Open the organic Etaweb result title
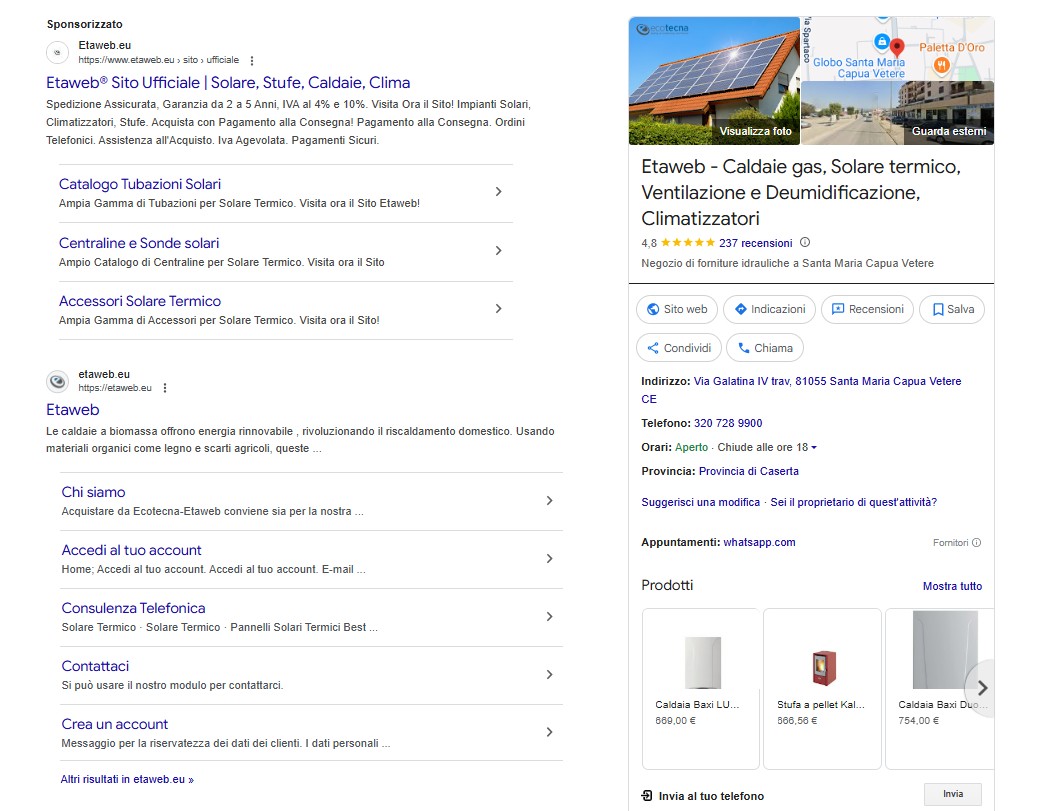The height and width of the screenshot is (811, 1042). (72, 410)
